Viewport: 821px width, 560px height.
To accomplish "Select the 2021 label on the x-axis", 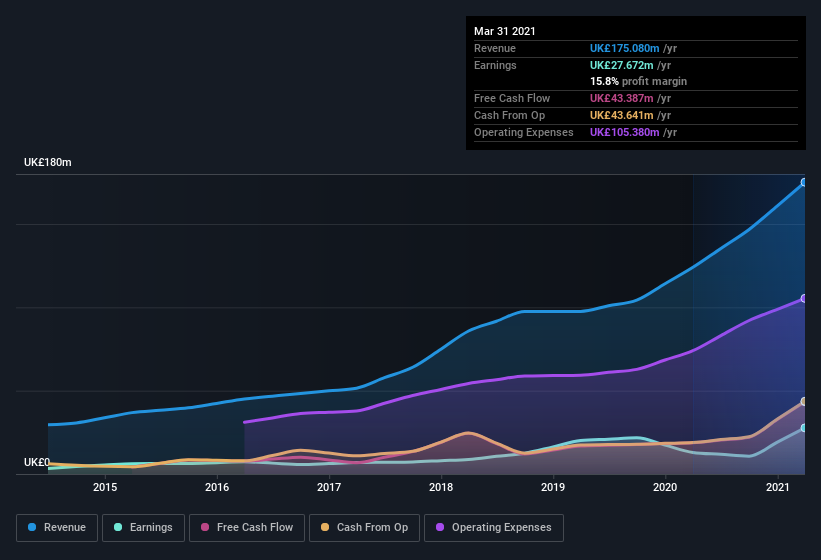I will [x=777, y=487].
